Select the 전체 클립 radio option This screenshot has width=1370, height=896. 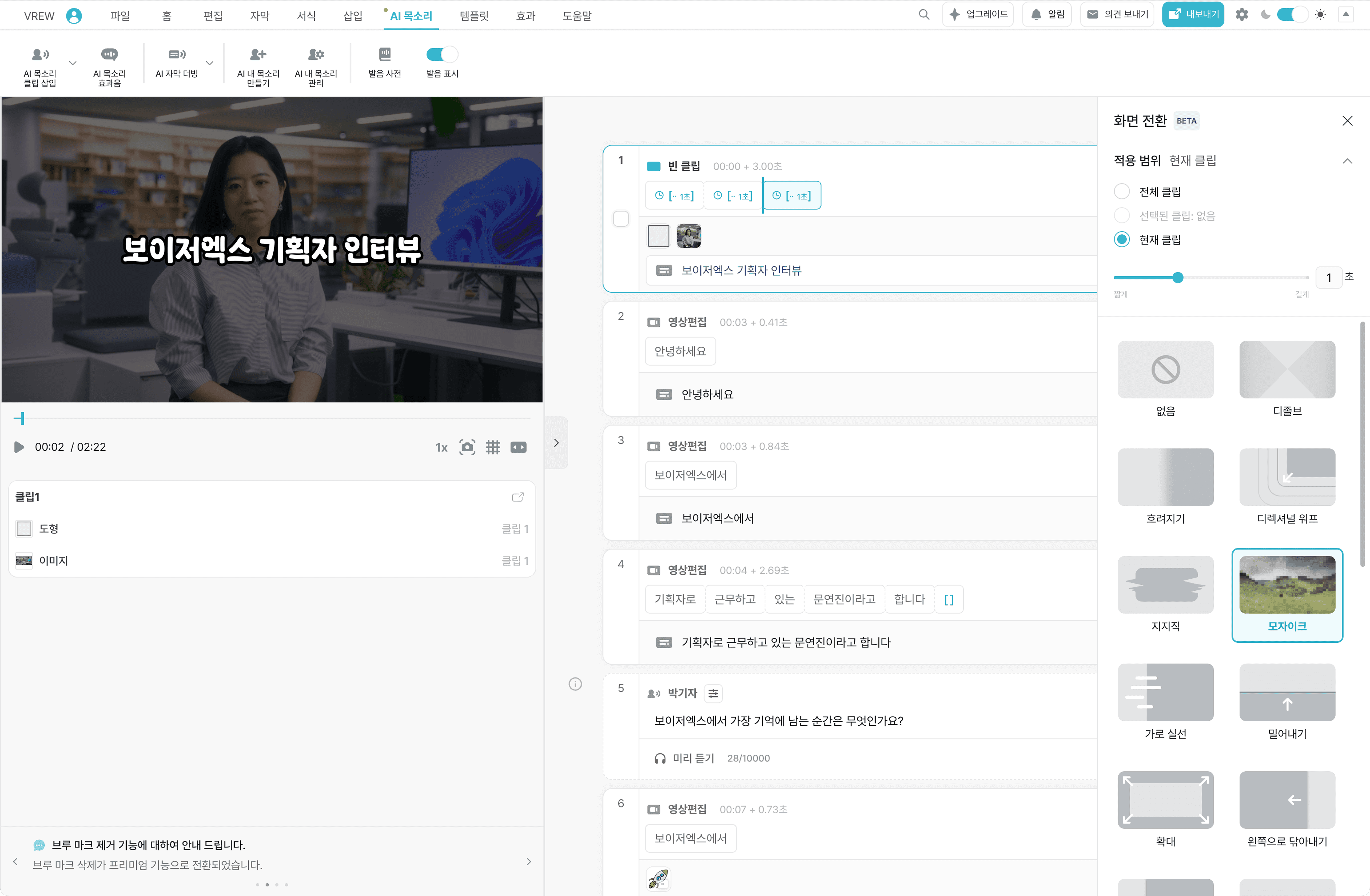pyautogui.click(x=1122, y=192)
